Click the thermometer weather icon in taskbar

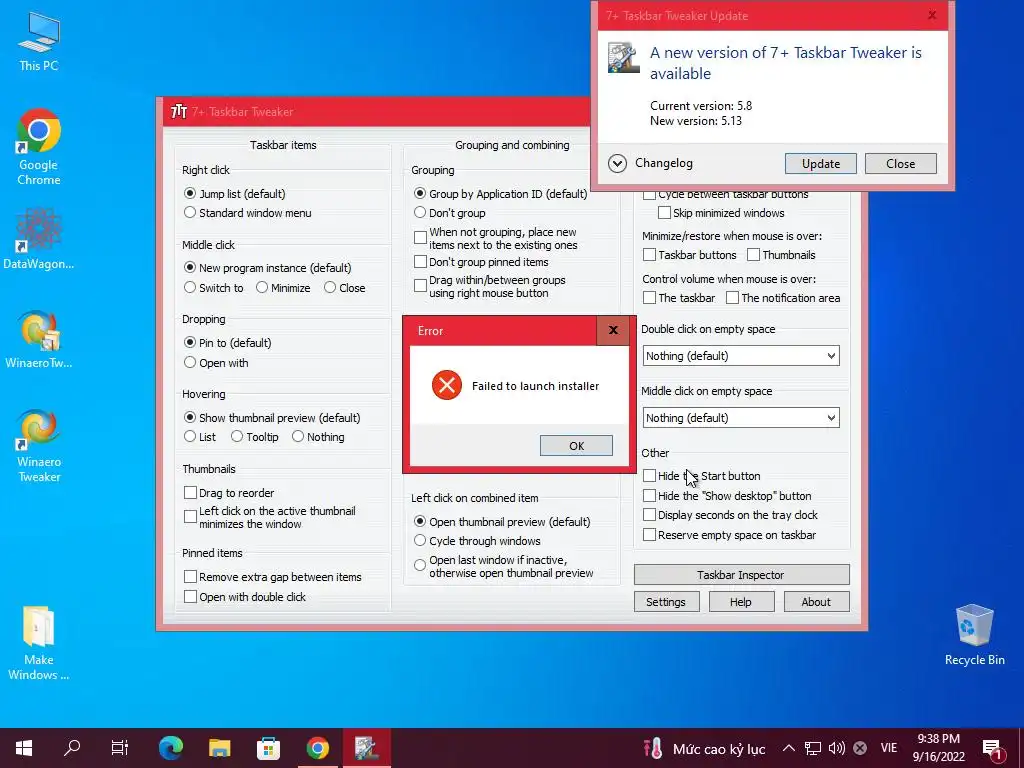tap(652, 748)
